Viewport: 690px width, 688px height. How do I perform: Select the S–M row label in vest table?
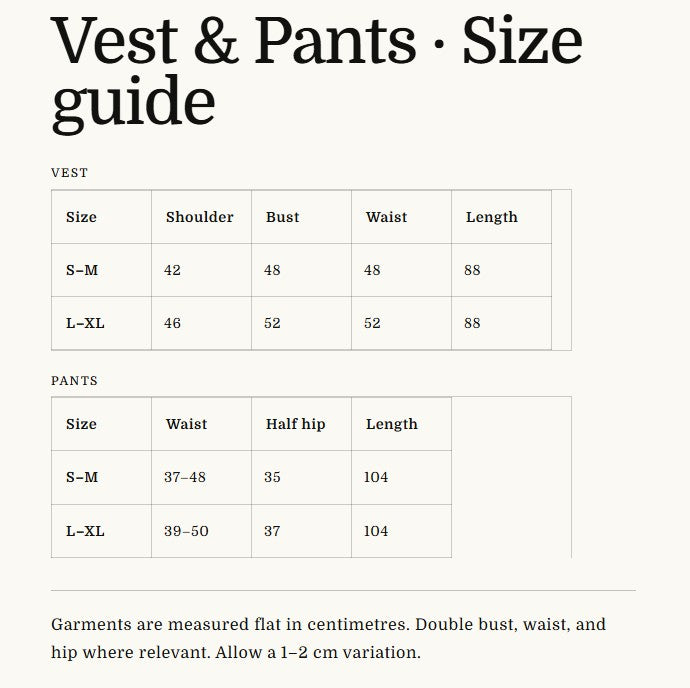pos(82,270)
